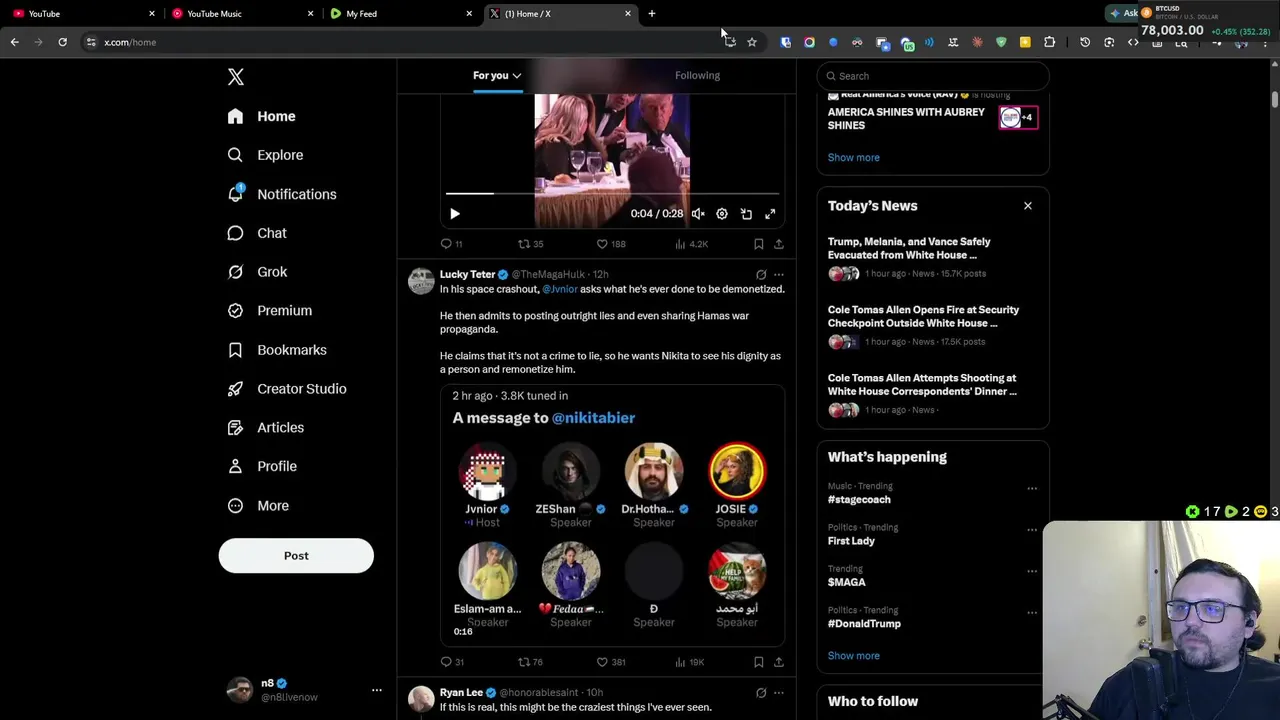The width and height of the screenshot is (1280, 720).
Task: Bookmark this page with the star icon
Action: (752, 42)
